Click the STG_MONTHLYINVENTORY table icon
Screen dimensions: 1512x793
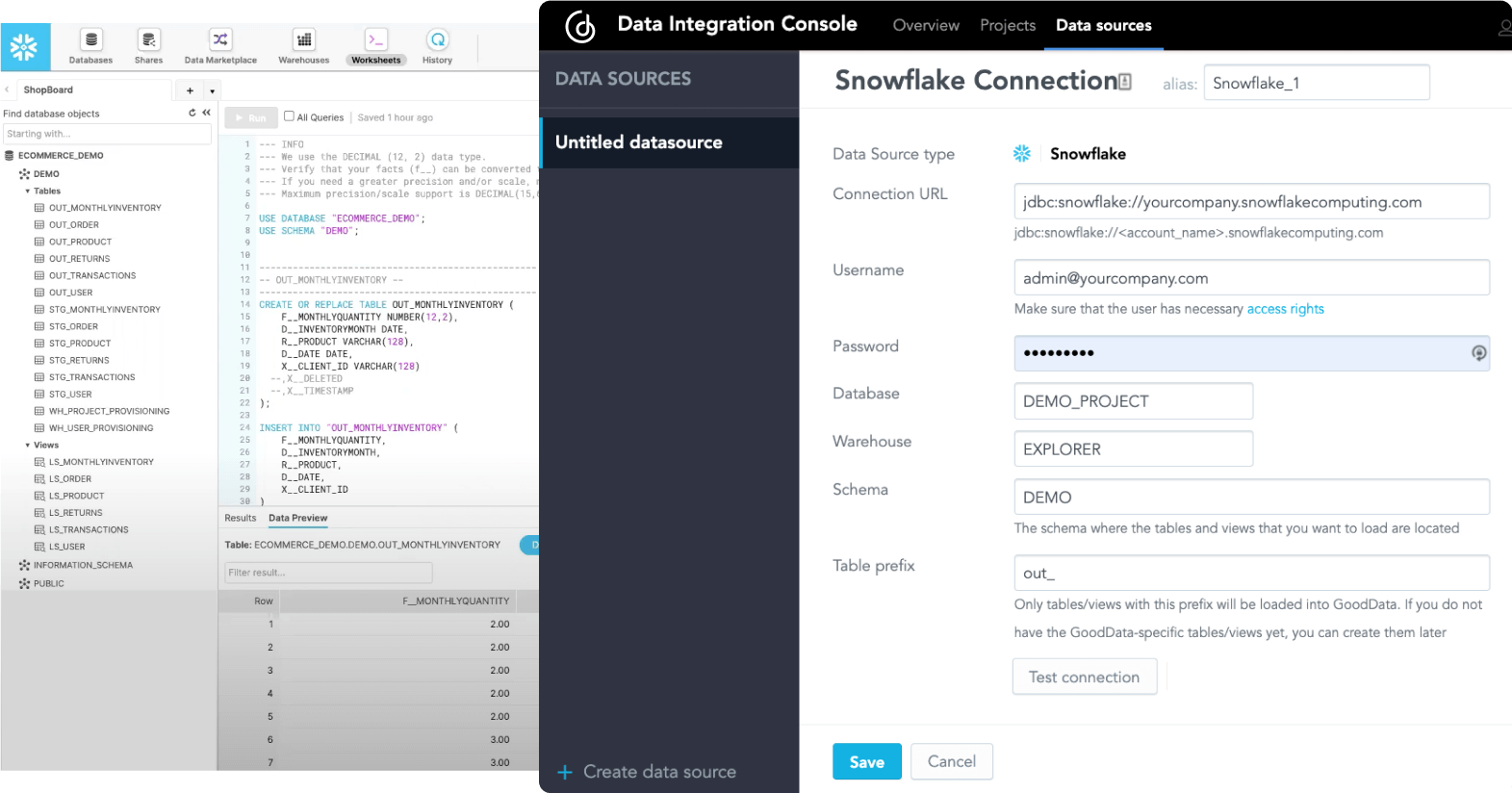[39, 309]
